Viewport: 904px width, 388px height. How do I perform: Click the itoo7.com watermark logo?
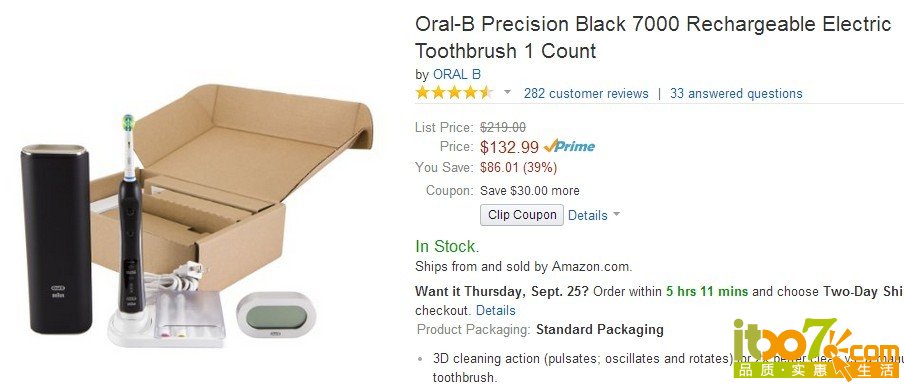click(818, 348)
